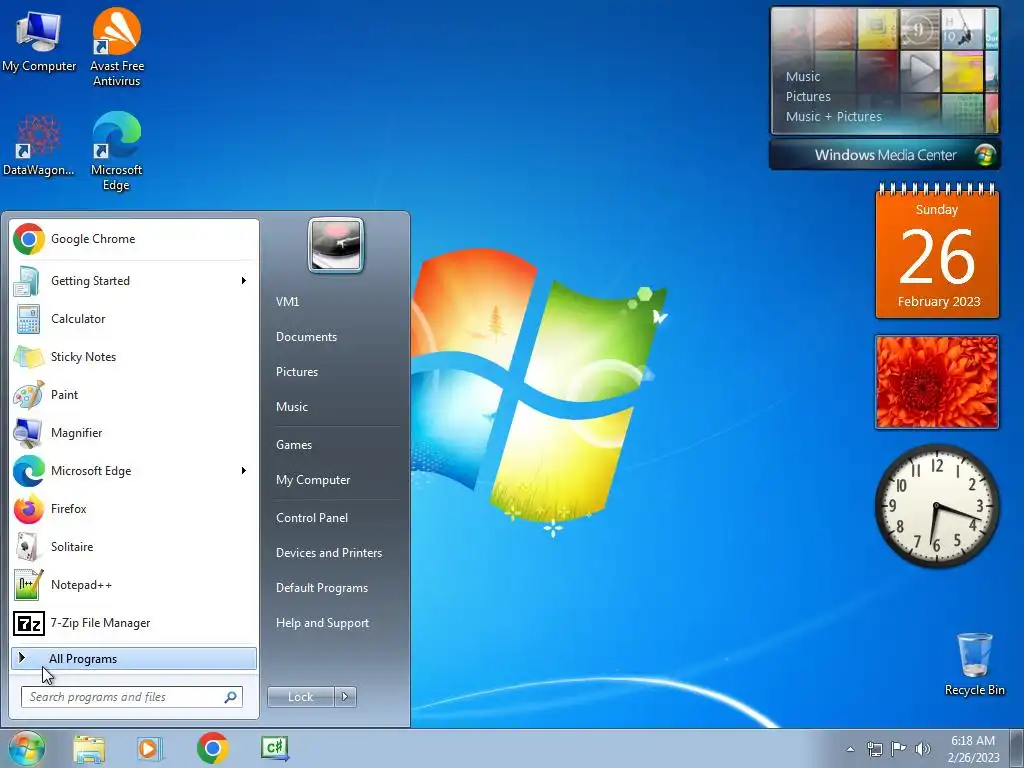1024x768 pixels.
Task: Expand the Getting Started submenu arrow
Action: [244, 281]
